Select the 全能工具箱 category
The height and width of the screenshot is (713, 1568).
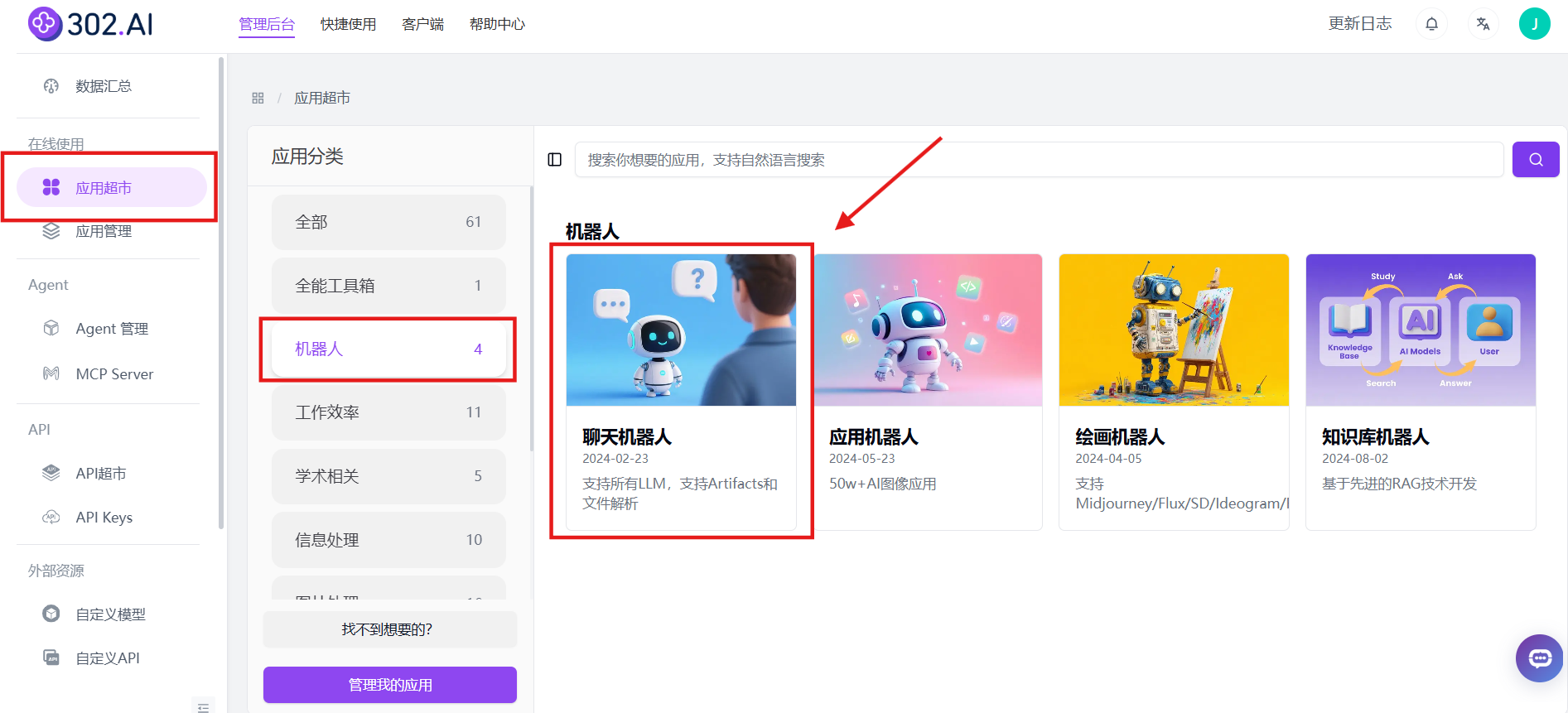point(388,286)
